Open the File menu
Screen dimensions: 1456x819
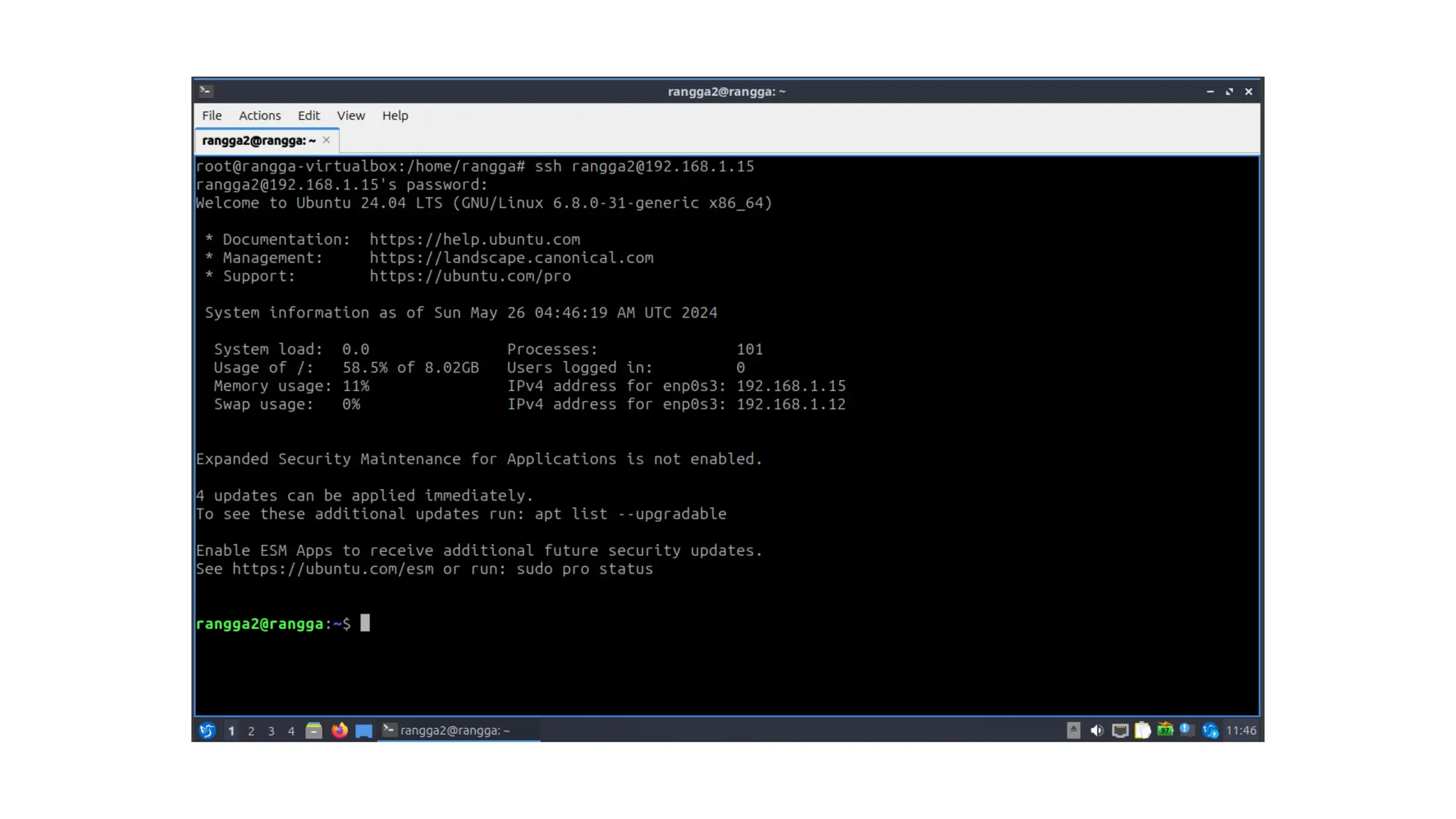point(212,115)
